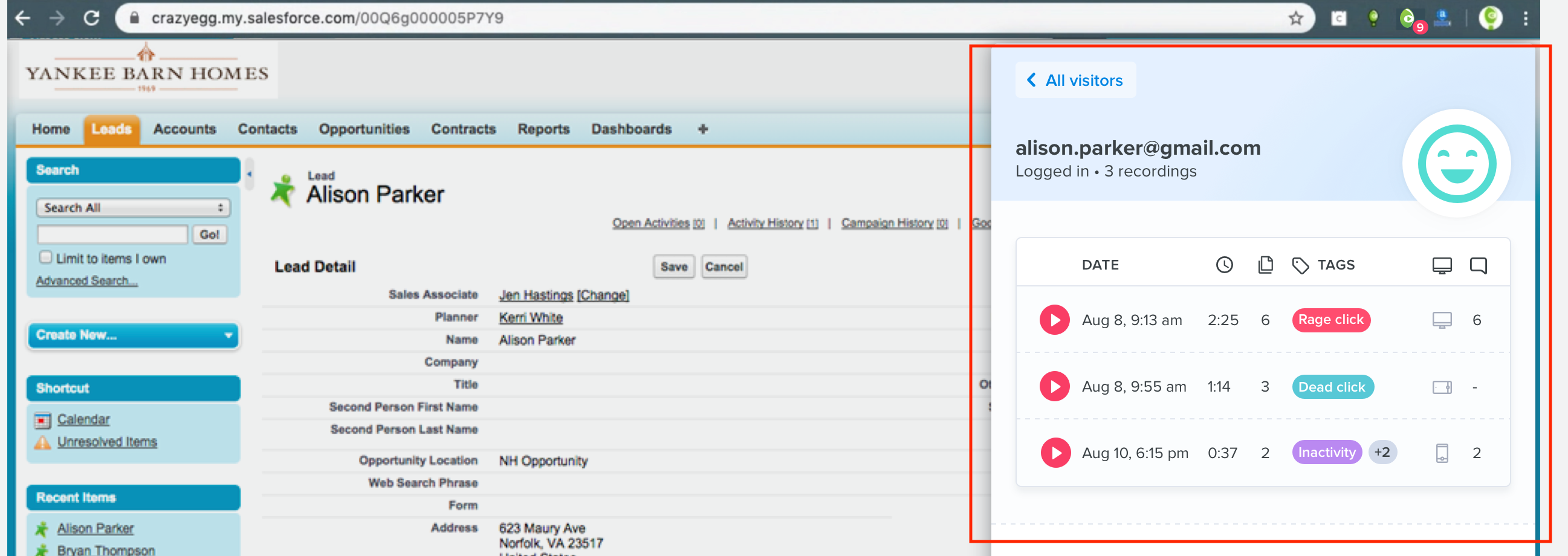This screenshot has height=556, width=1568.
Task: Select the Leads tab
Action: pos(112,129)
